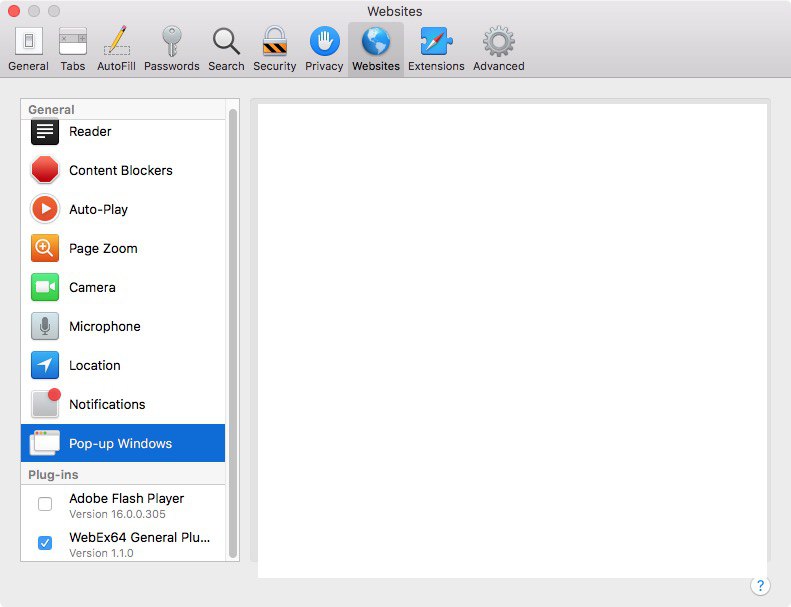
Task: Switch to the General tab label
Action: point(29,66)
